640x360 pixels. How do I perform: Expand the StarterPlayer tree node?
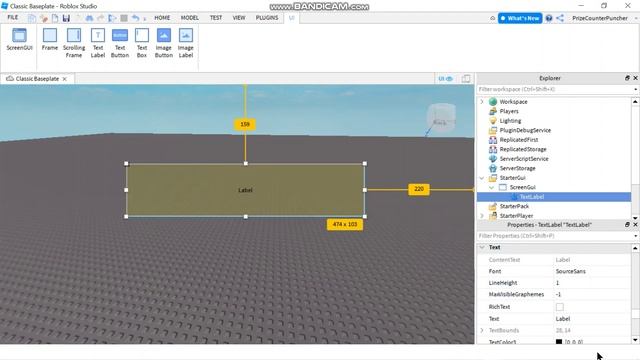[x=482, y=216]
